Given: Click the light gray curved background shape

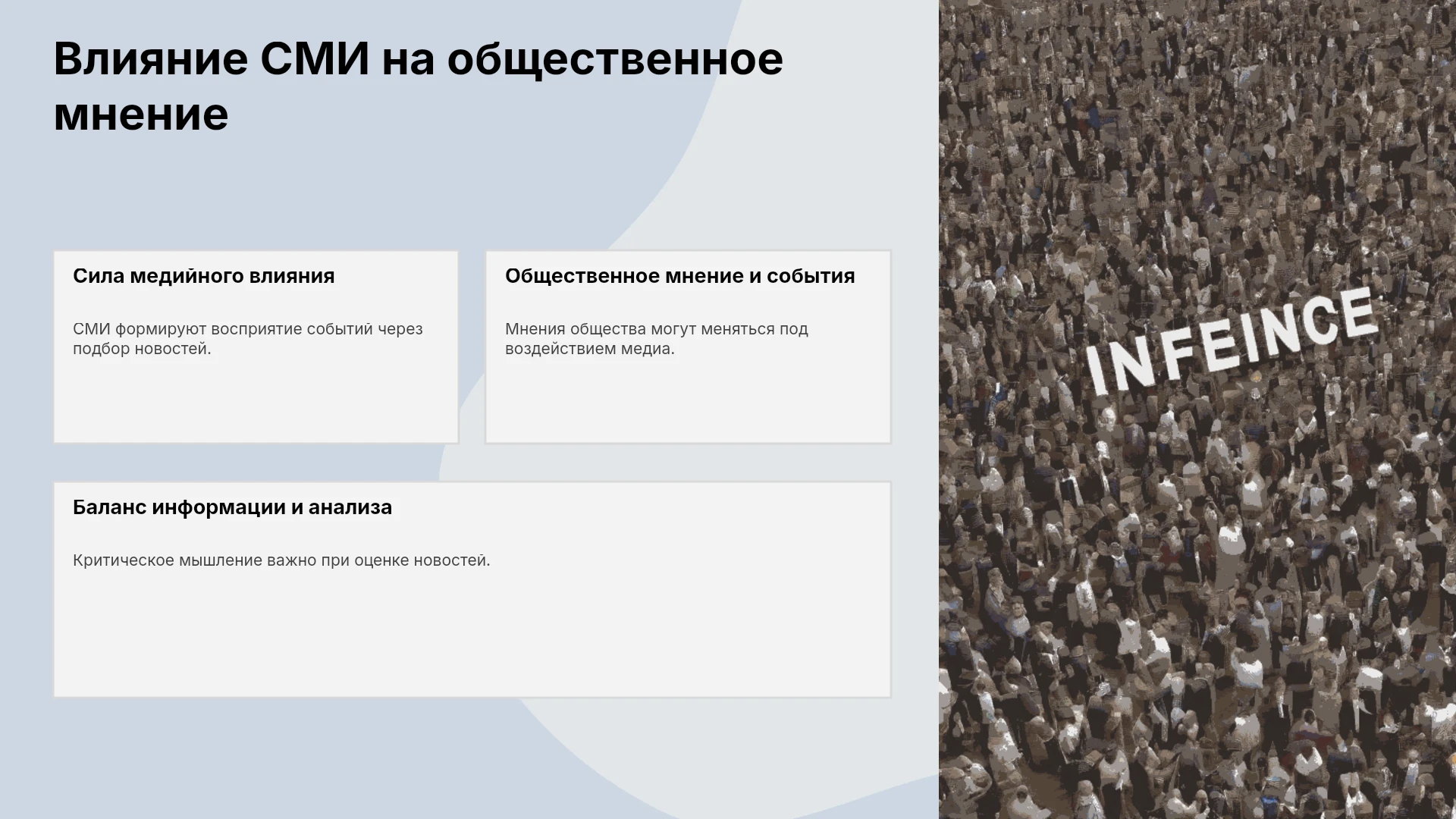Looking at the screenshot, I should click(x=819, y=152).
